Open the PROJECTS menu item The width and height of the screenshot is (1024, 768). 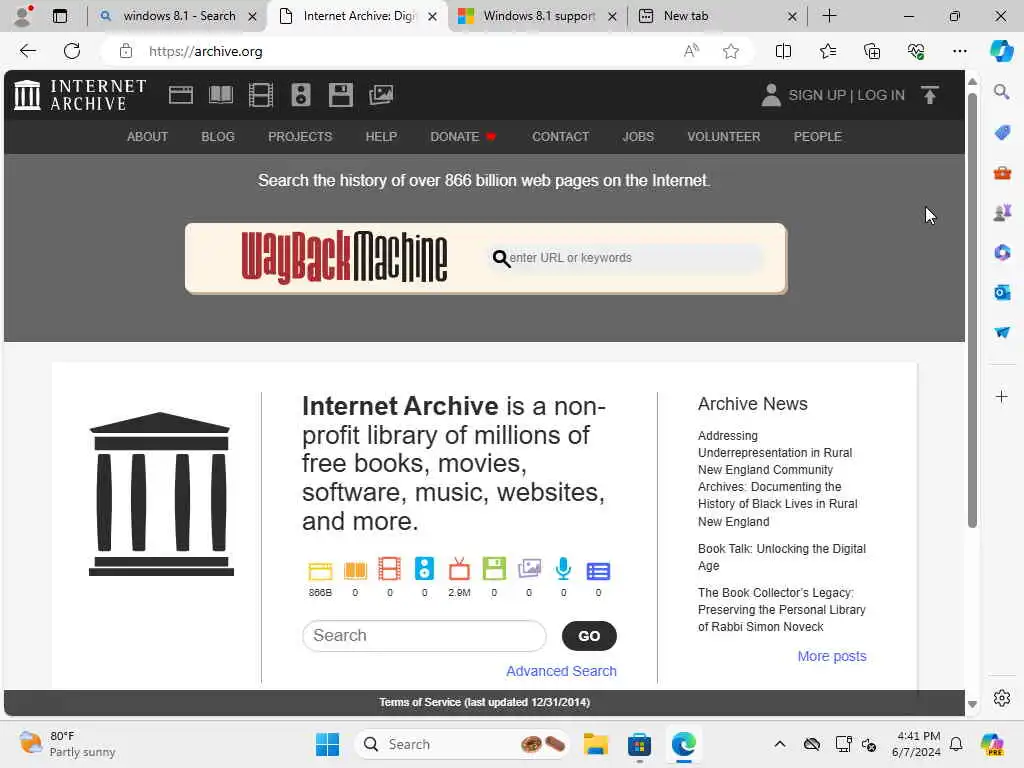300,137
